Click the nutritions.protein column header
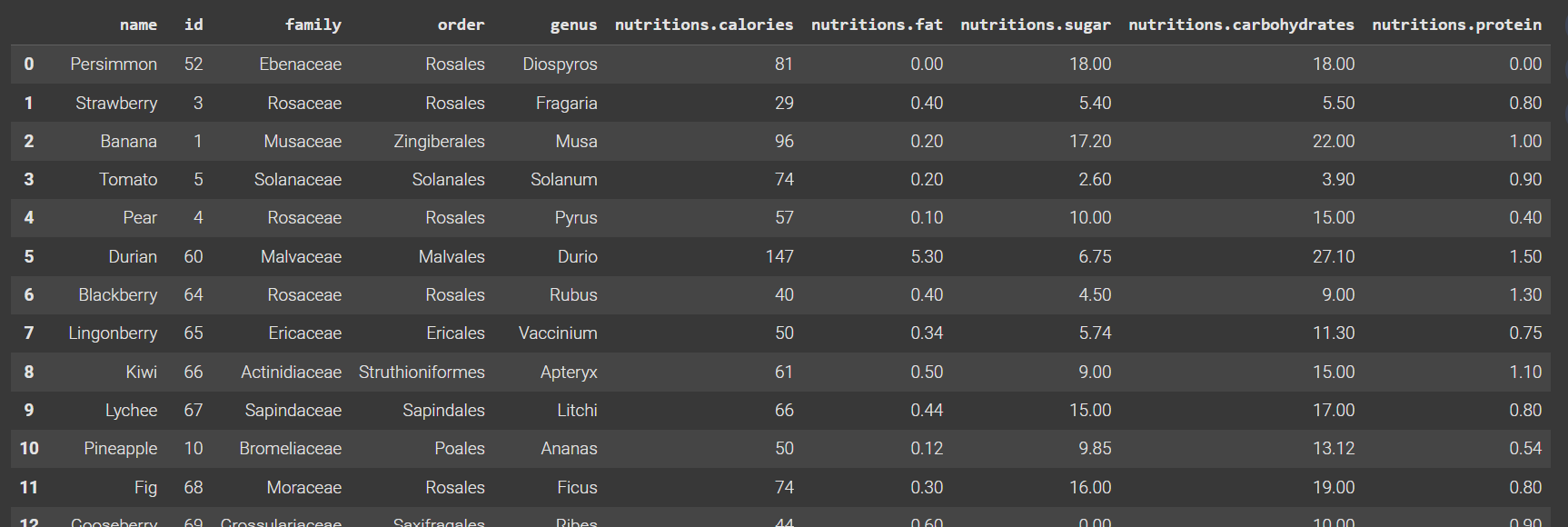The image size is (1568, 527). [1456, 25]
